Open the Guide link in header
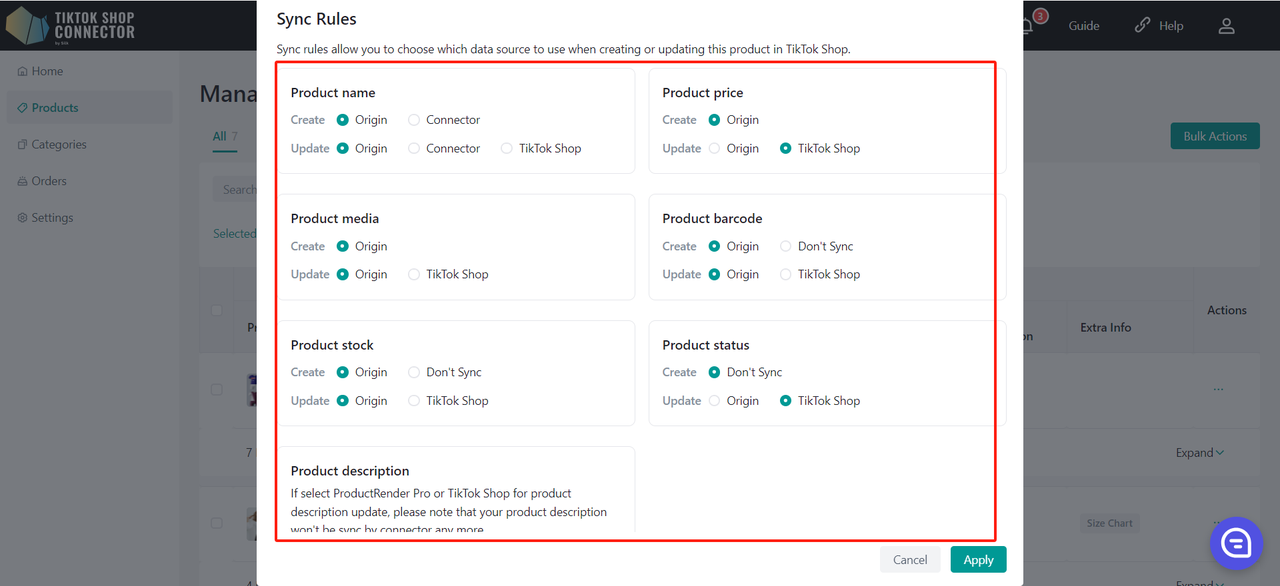The width and height of the screenshot is (1280, 586). coord(1084,26)
